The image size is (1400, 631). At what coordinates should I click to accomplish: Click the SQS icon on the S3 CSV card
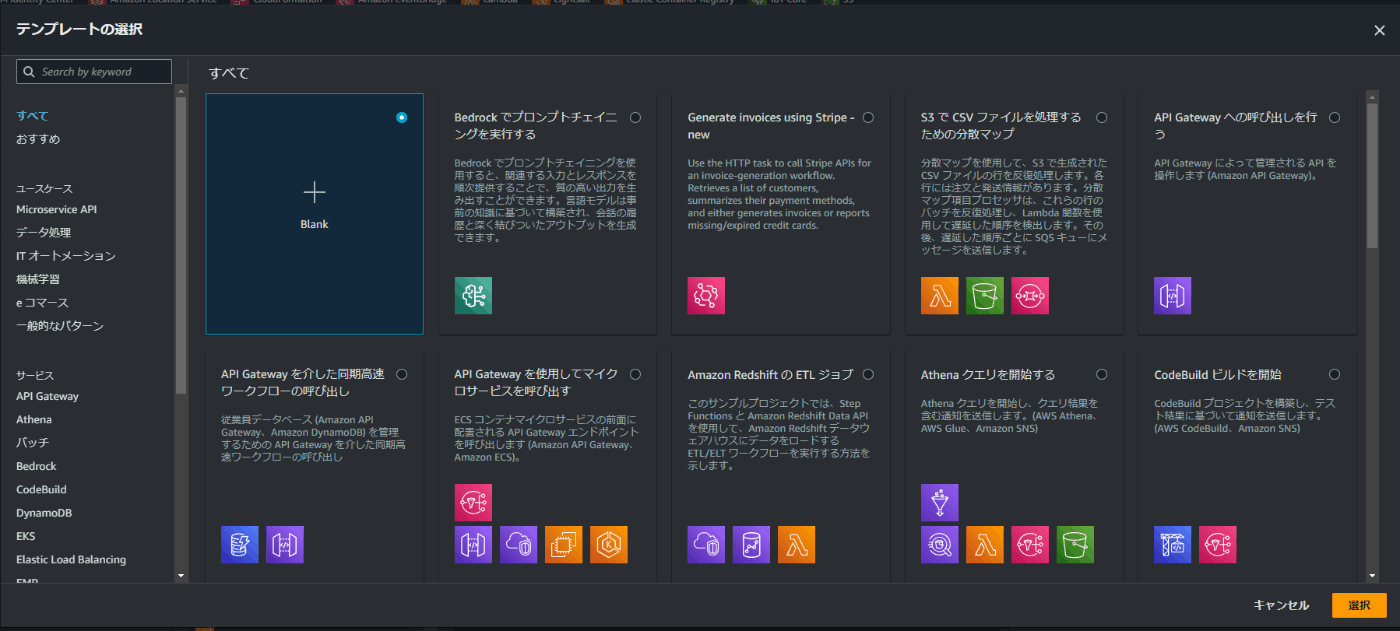pyautogui.click(x=1030, y=296)
